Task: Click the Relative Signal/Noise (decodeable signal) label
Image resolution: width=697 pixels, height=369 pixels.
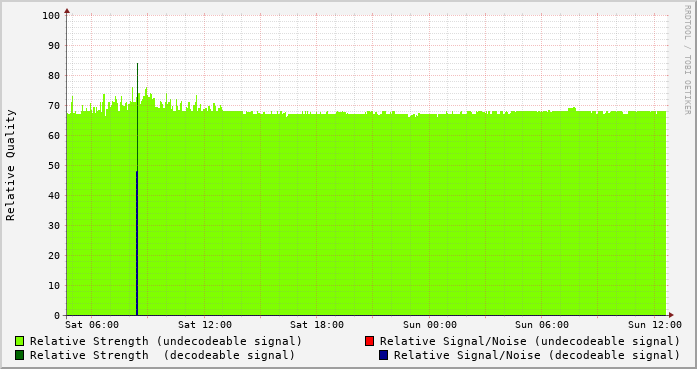Action: [x=537, y=355]
